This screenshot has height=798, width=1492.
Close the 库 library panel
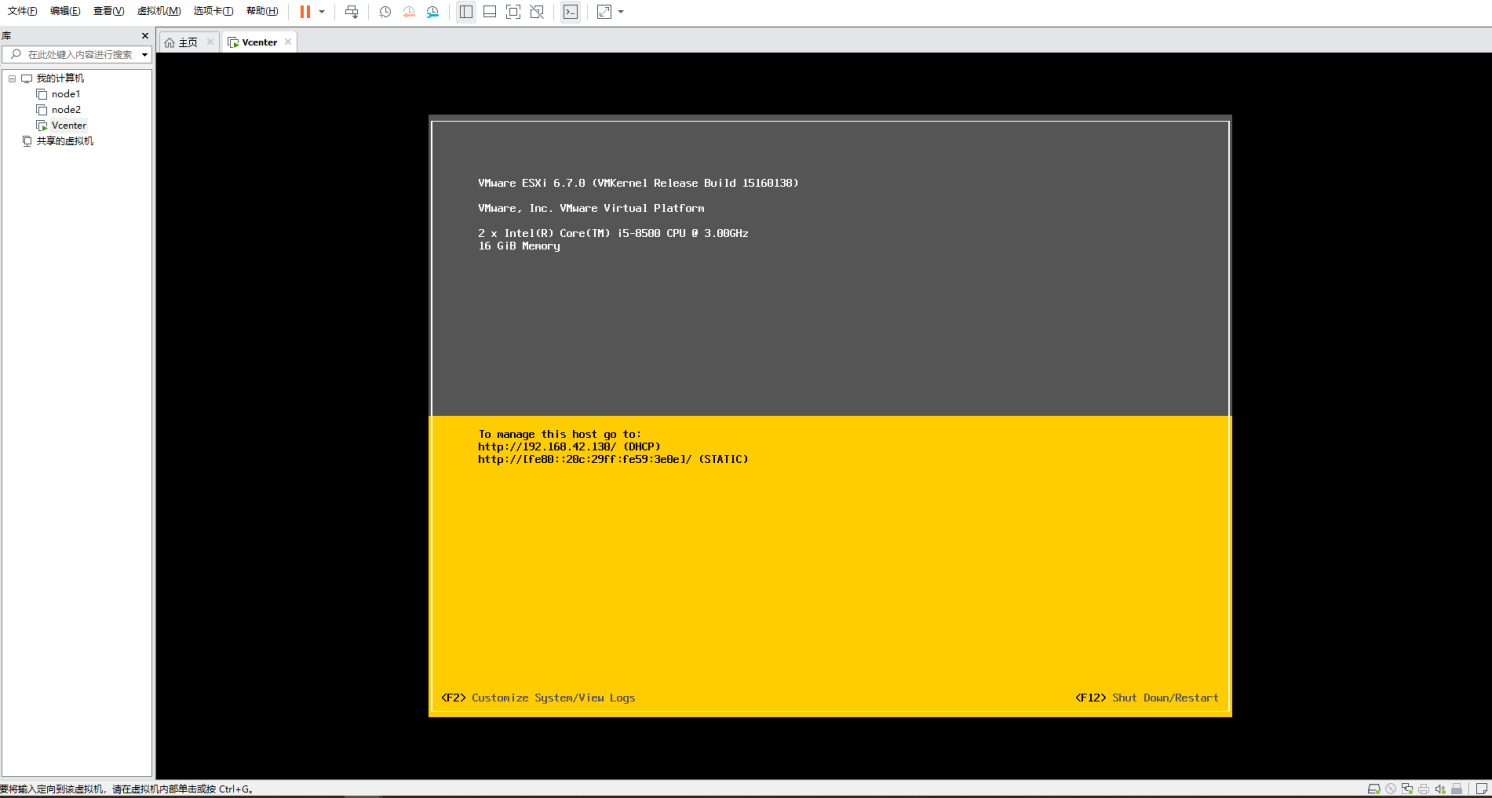(145, 36)
